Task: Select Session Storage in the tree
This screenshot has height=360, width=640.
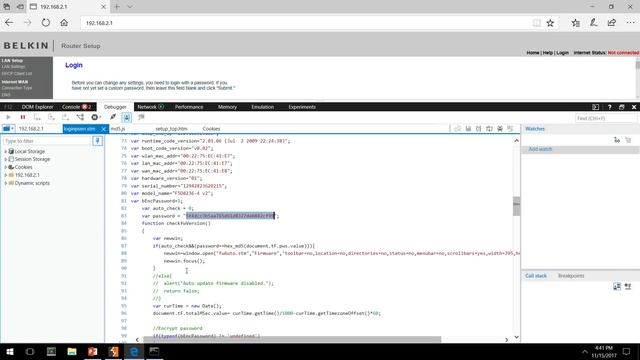Action: pyautogui.click(x=32, y=159)
